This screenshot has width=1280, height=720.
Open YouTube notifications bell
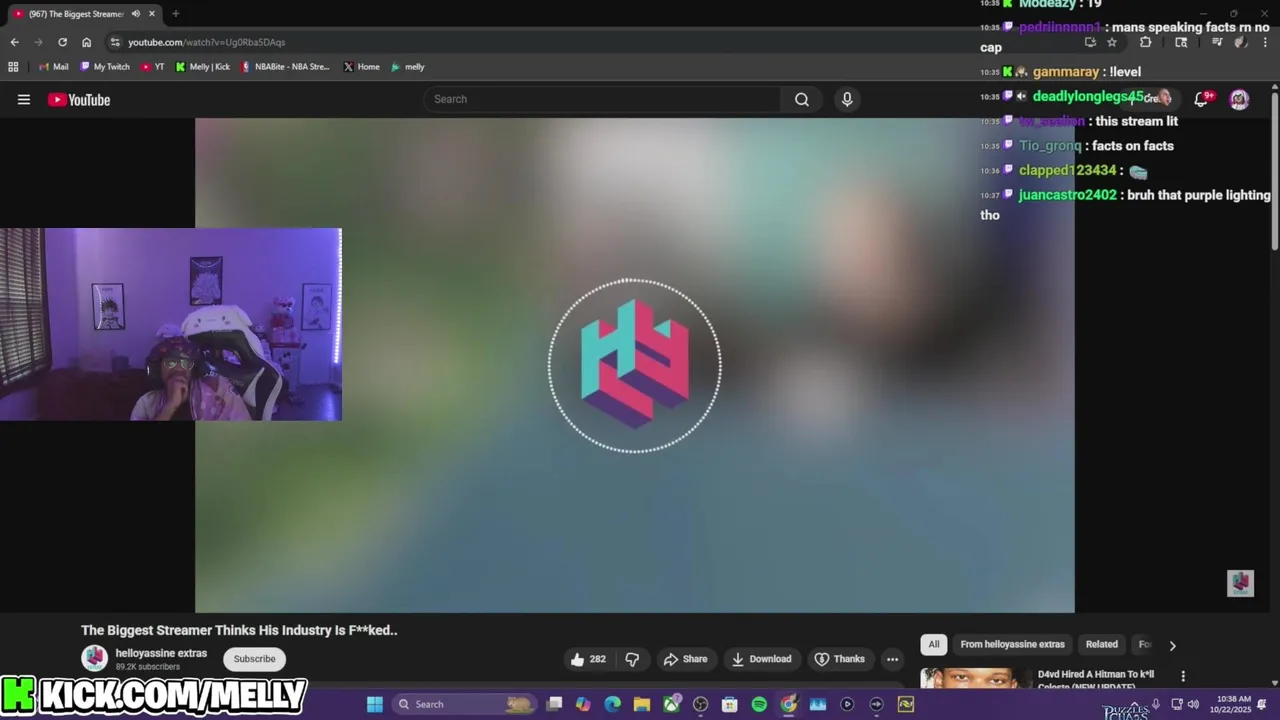(1202, 99)
